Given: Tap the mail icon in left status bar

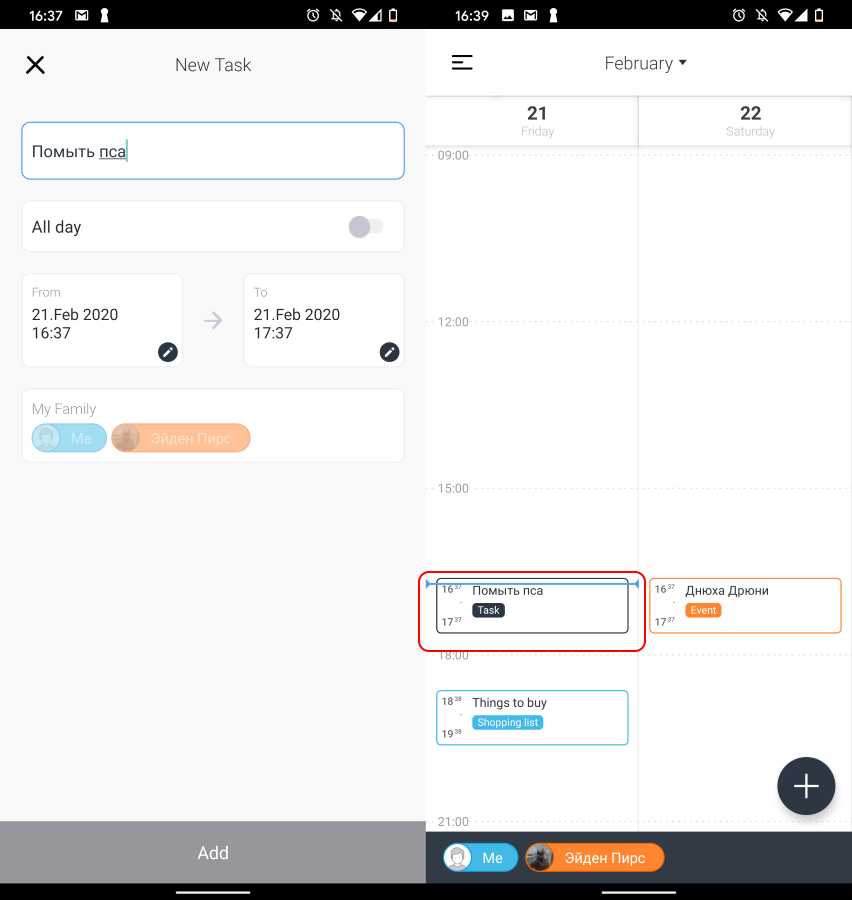Looking at the screenshot, I should coord(82,15).
